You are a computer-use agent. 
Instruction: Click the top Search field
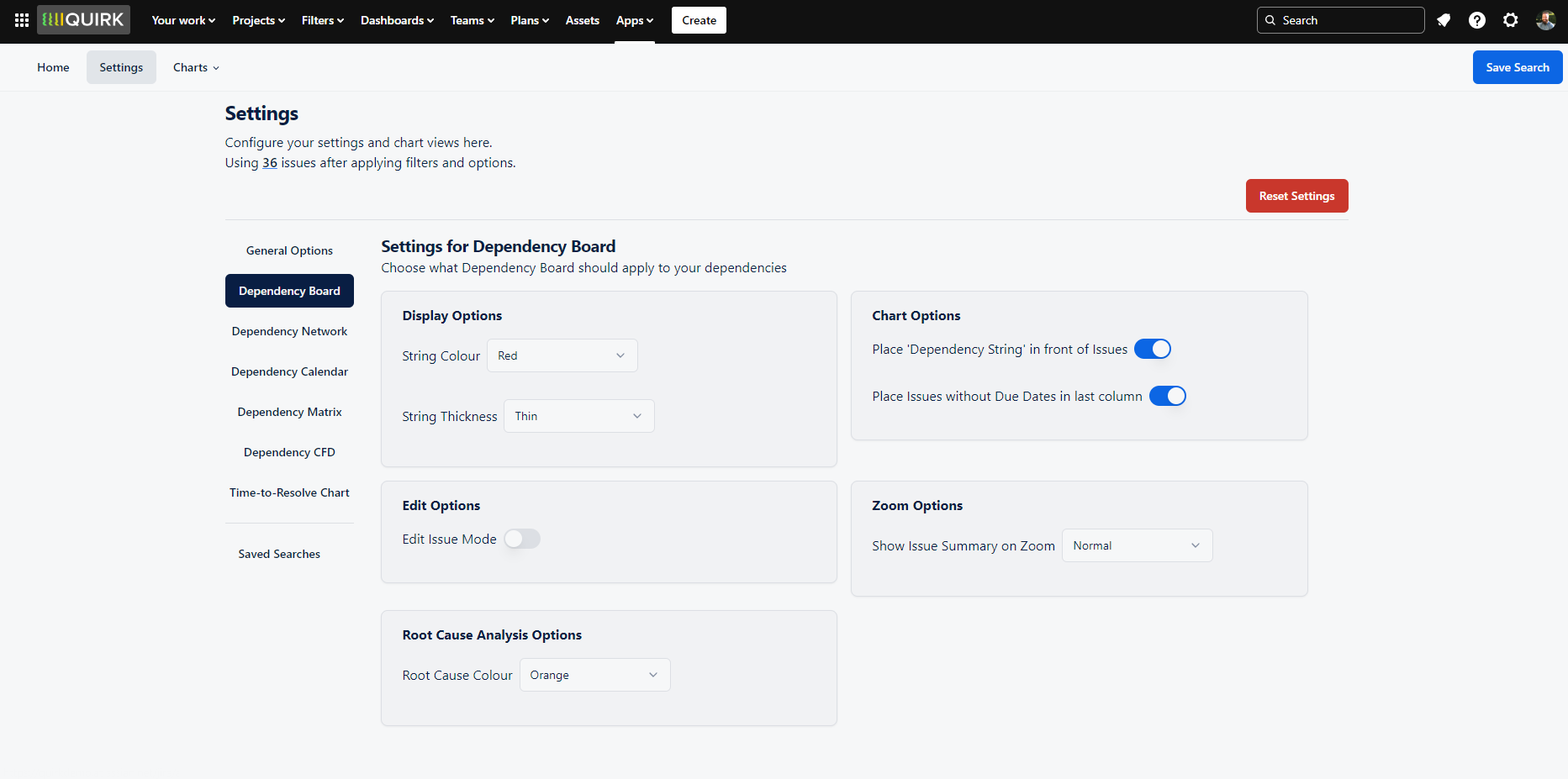(x=1340, y=20)
